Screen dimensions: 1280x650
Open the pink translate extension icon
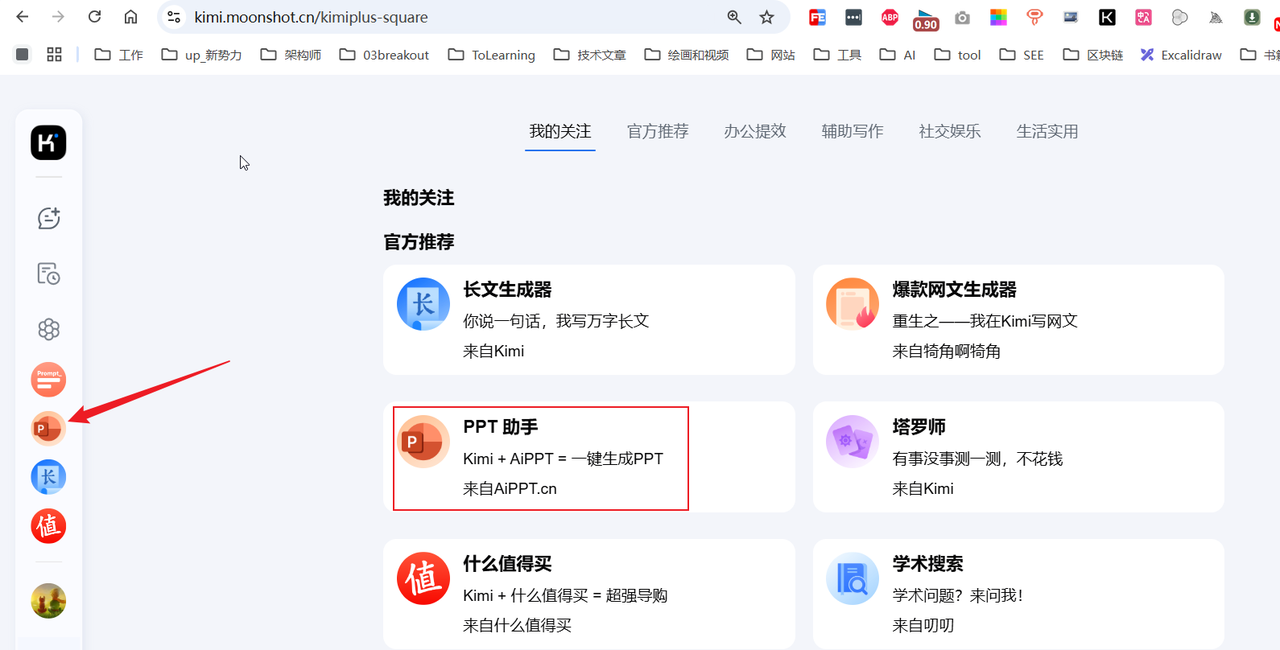tap(1143, 17)
